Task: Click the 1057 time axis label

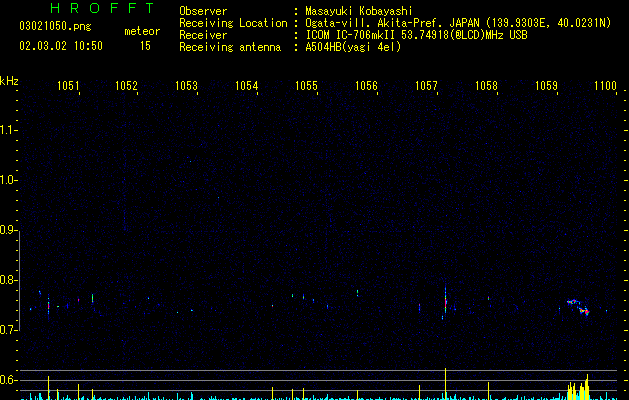Action: coord(426,86)
